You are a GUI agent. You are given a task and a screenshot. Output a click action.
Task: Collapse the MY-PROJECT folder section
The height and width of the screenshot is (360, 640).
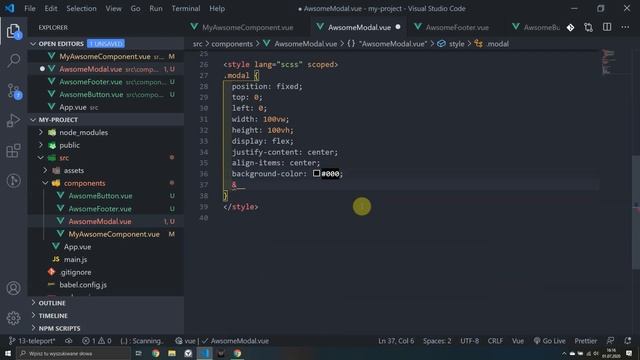33,120
